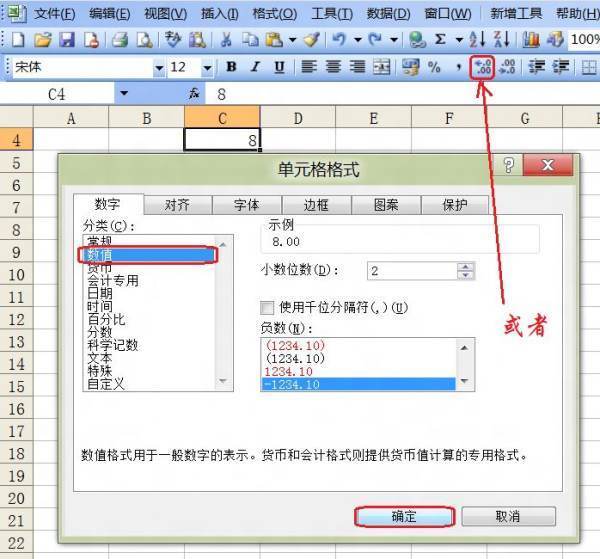Align text left
The width and height of the screenshot is (600, 559).
pyautogui.click(x=309, y=67)
